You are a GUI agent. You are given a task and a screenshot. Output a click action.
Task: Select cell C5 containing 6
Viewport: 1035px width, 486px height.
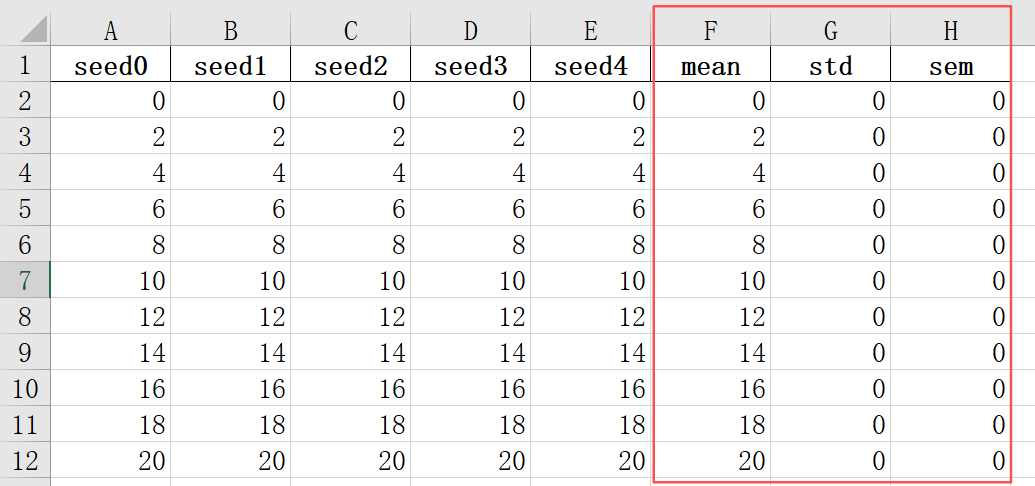pos(350,209)
